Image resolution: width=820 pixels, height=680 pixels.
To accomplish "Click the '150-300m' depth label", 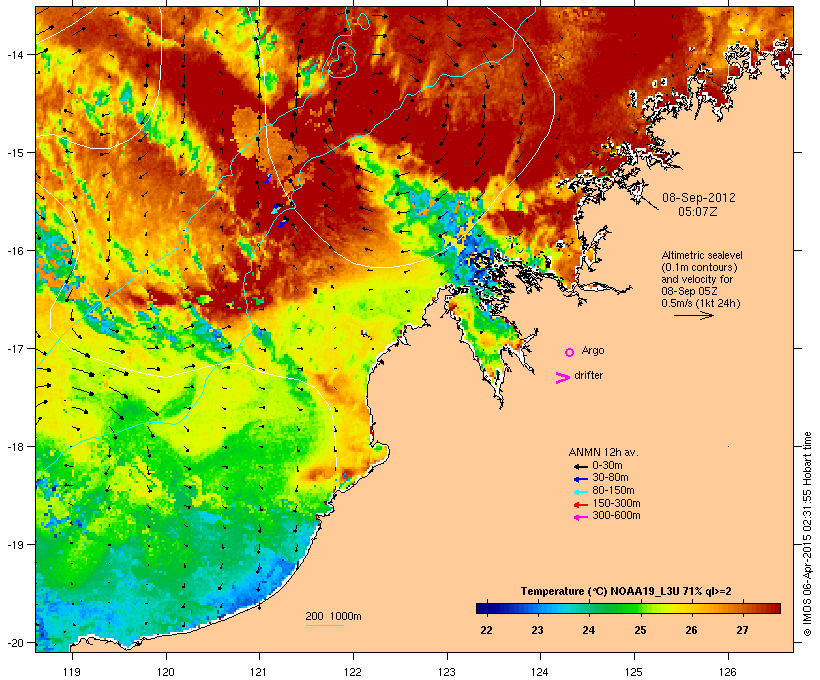I will pyautogui.click(x=616, y=503).
